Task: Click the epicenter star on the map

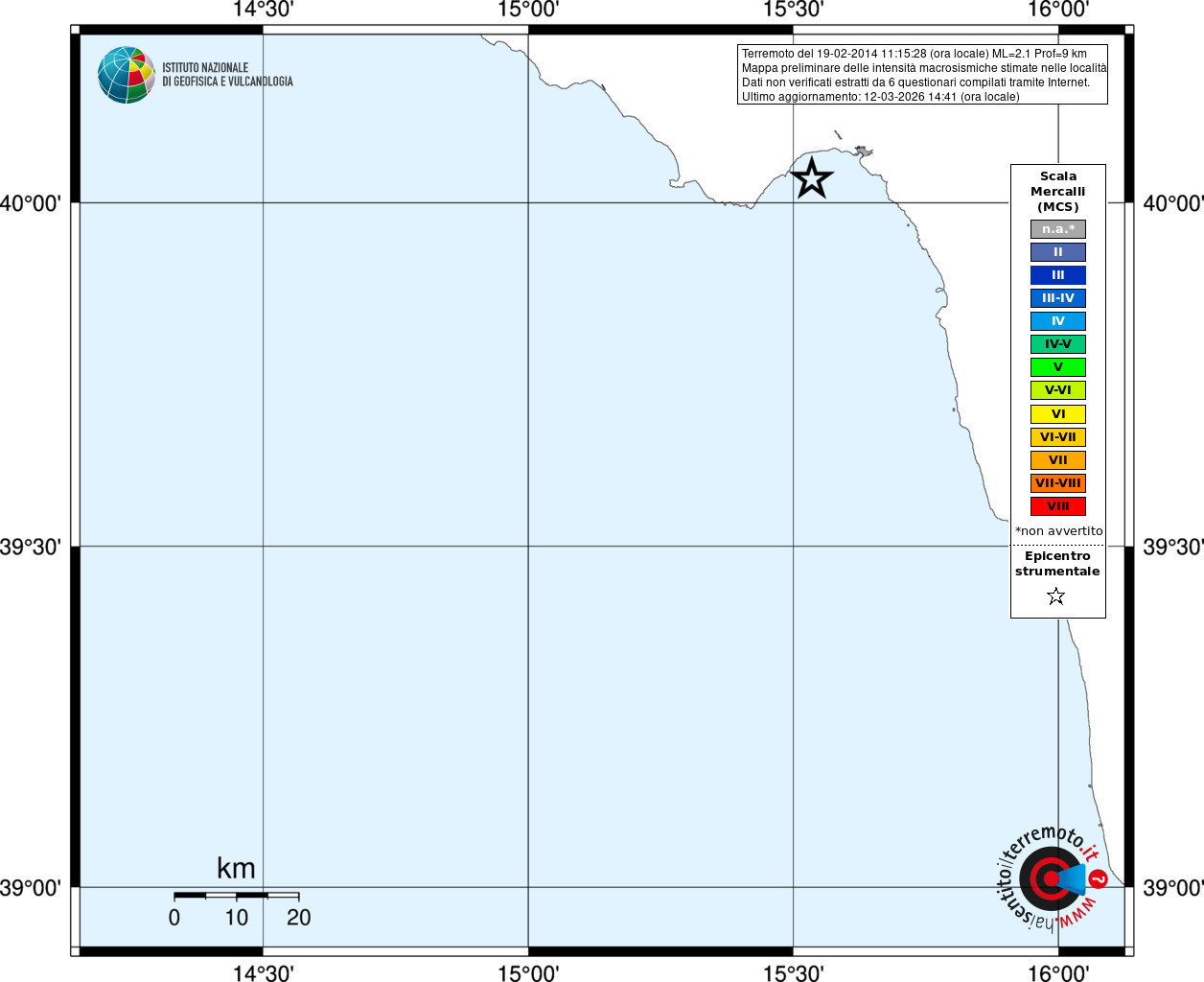Action: 812,177
